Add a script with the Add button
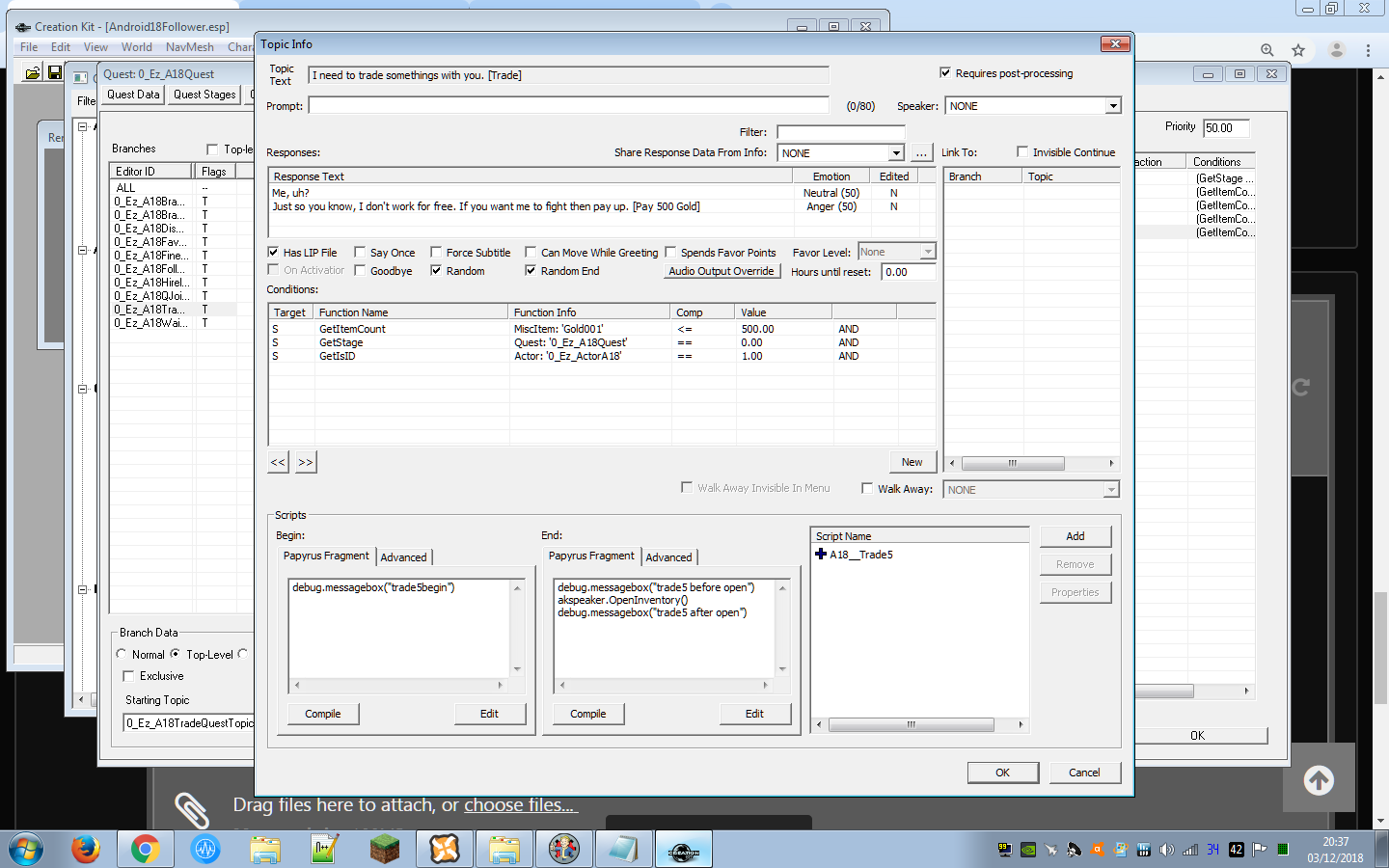 pyautogui.click(x=1076, y=536)
